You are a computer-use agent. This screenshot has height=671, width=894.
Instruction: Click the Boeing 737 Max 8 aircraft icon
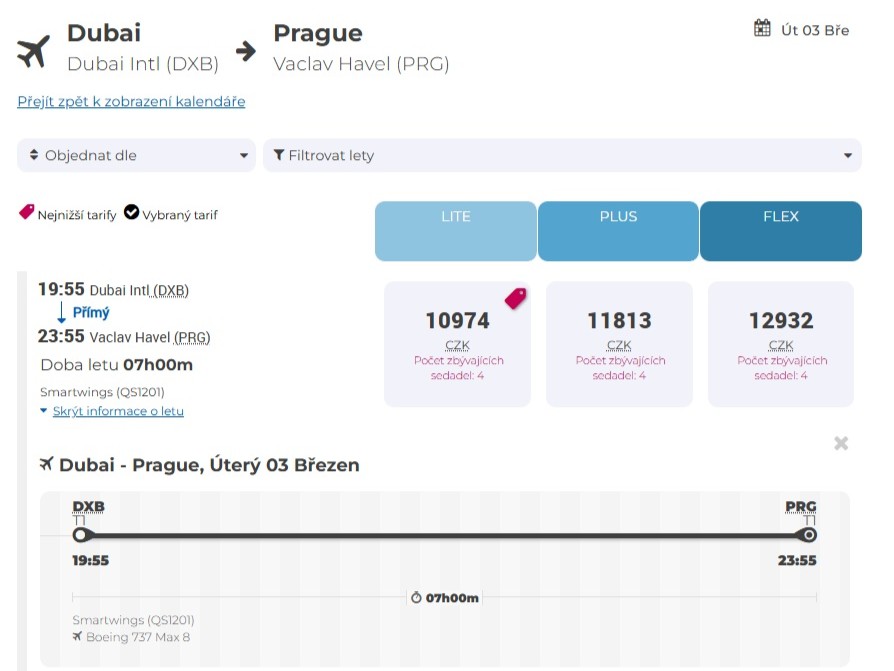(x=77, y=637)
